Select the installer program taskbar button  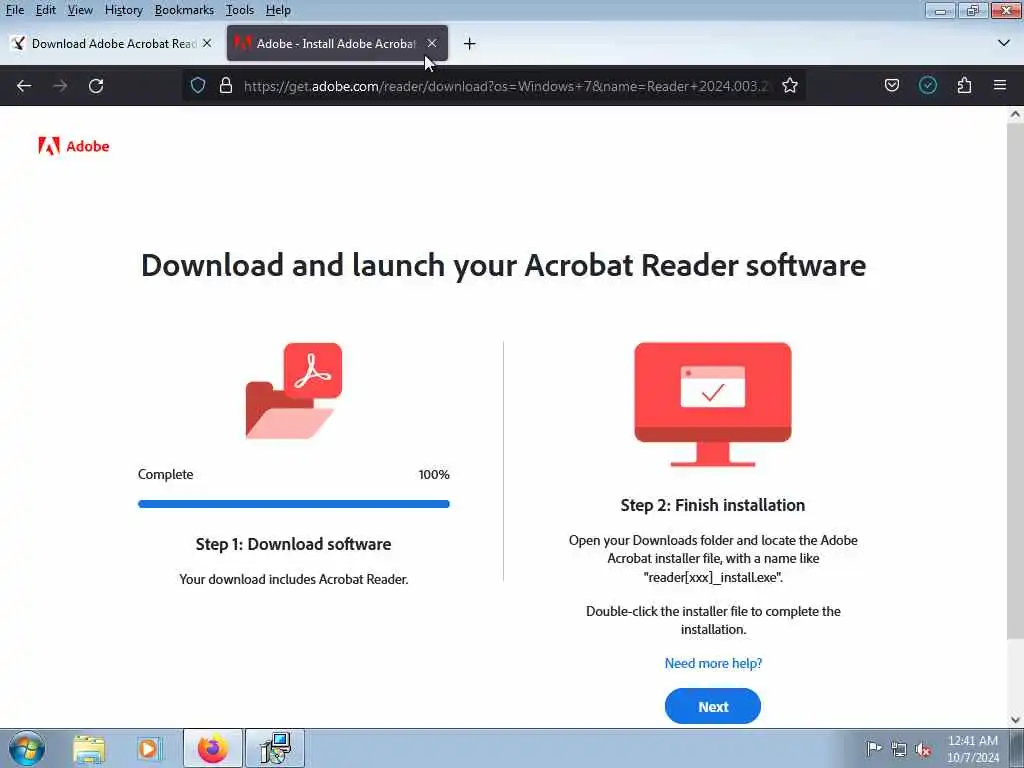click(275, 748)
